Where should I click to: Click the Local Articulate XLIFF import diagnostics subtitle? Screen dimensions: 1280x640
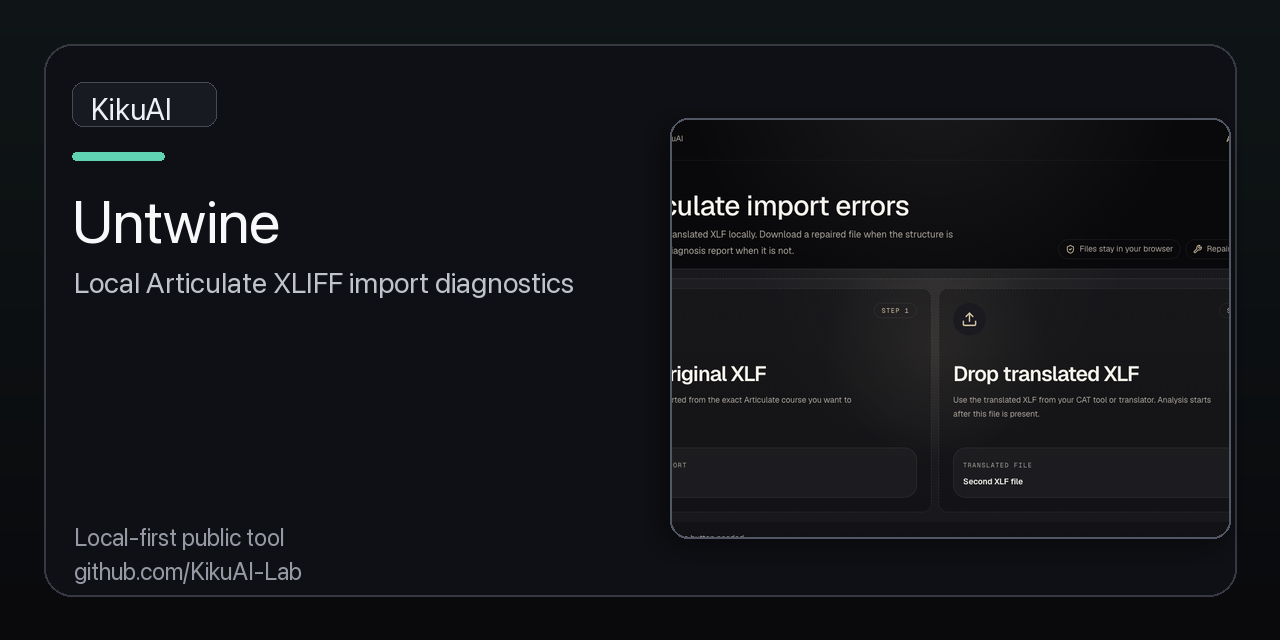(324, 284)
